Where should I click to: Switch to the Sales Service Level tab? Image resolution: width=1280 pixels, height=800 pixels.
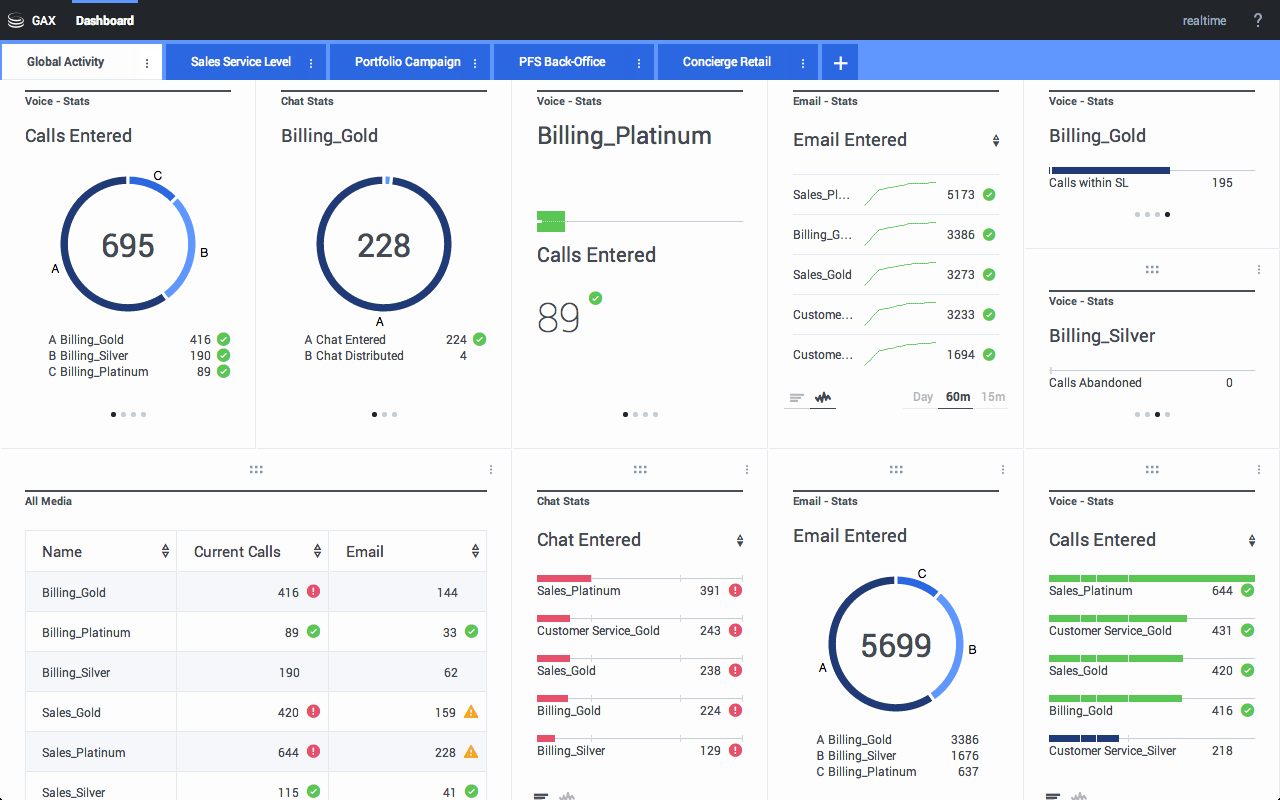(241, 62)
